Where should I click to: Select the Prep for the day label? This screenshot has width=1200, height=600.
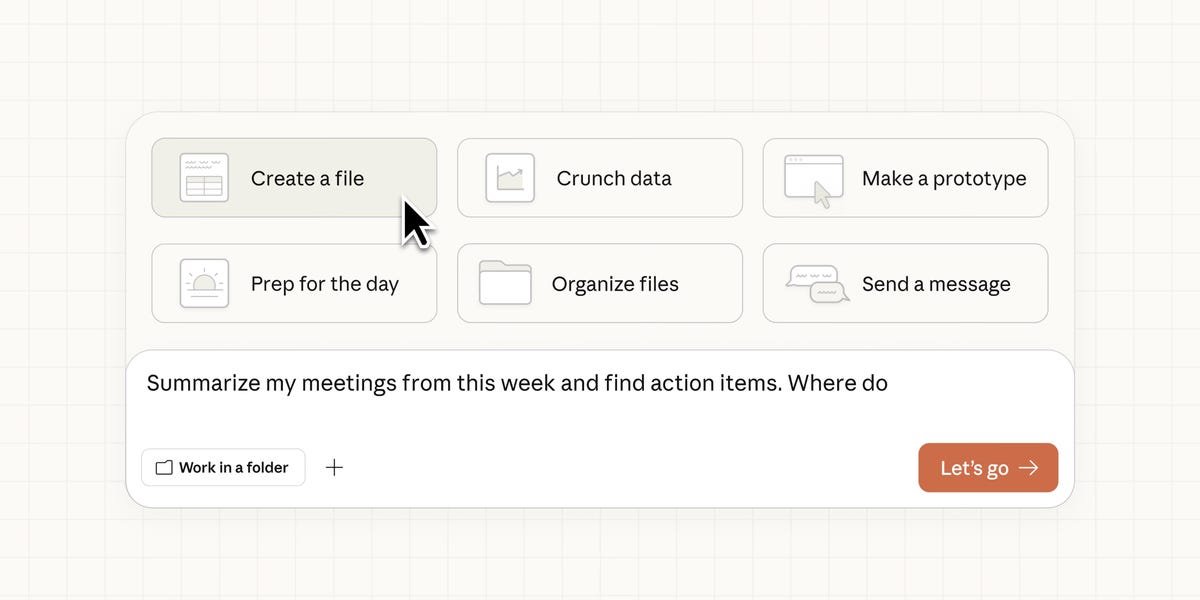click(324, 284)
